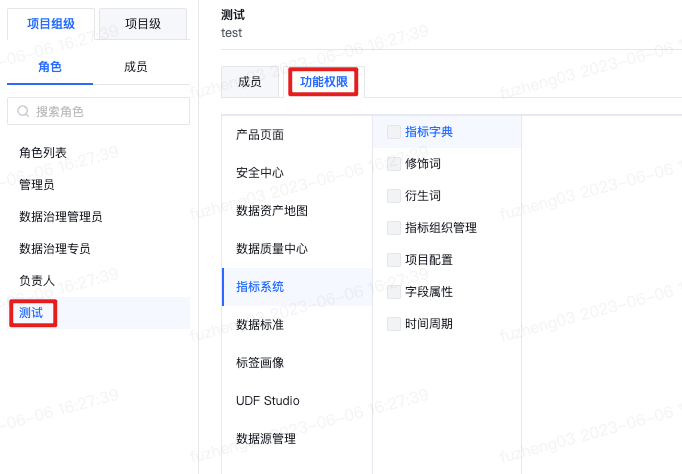The height and width of the screenshot is (474, 682).
Task: Select the left-panel 成员 sub-tab
Action: click(x=136, y=67)
